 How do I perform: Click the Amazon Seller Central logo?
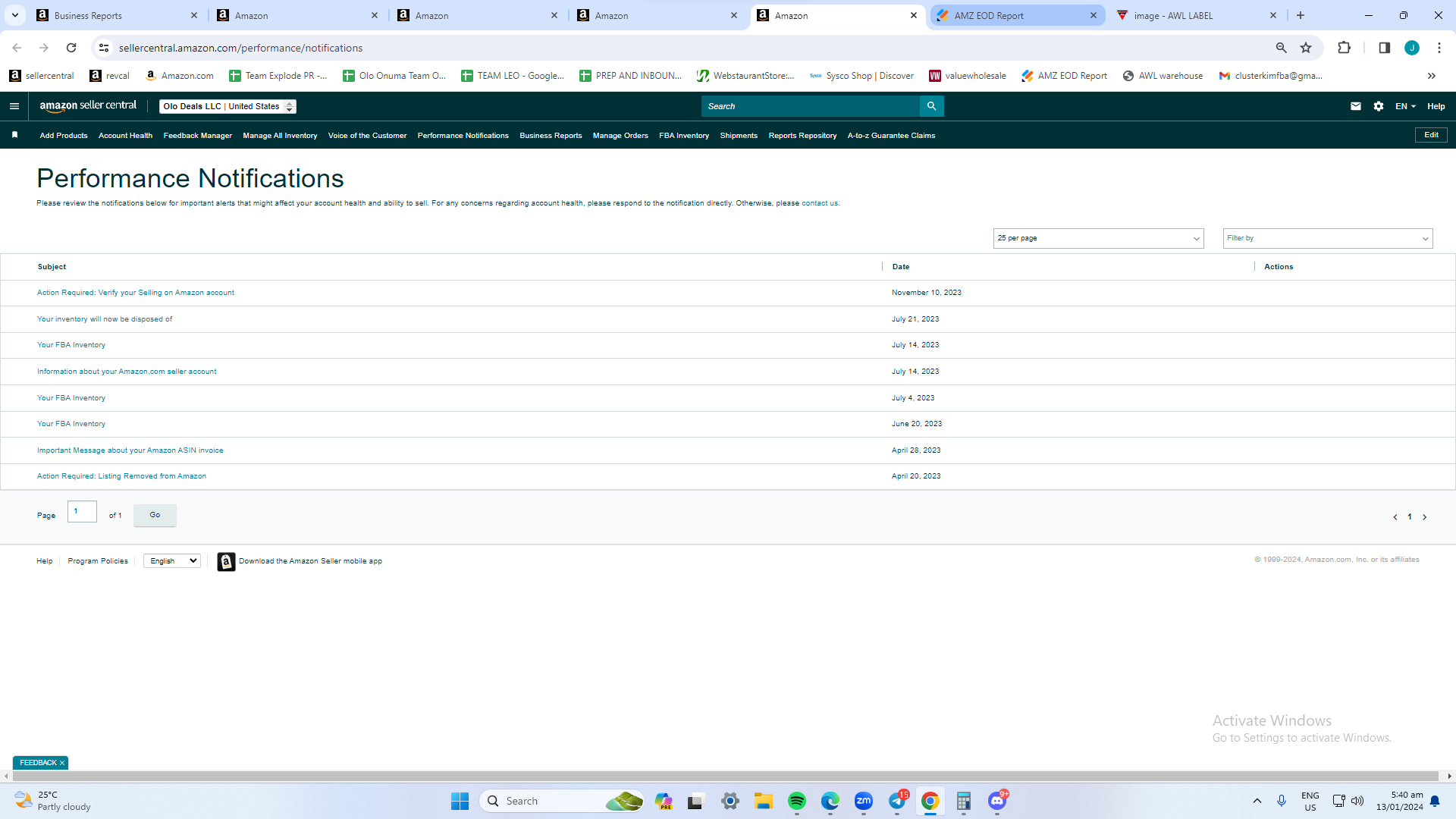88,106
